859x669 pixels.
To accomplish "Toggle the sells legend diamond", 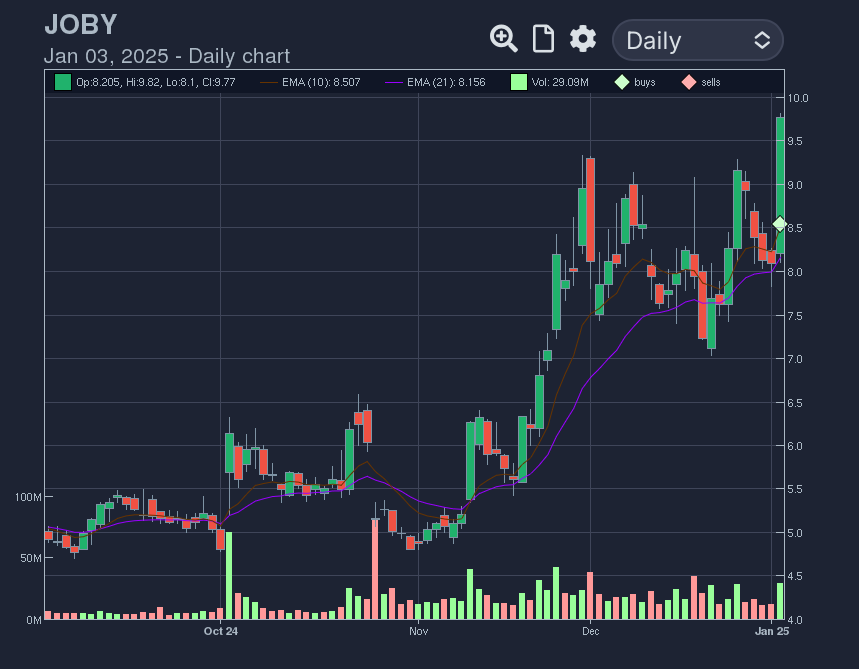I will click(689, 82).
